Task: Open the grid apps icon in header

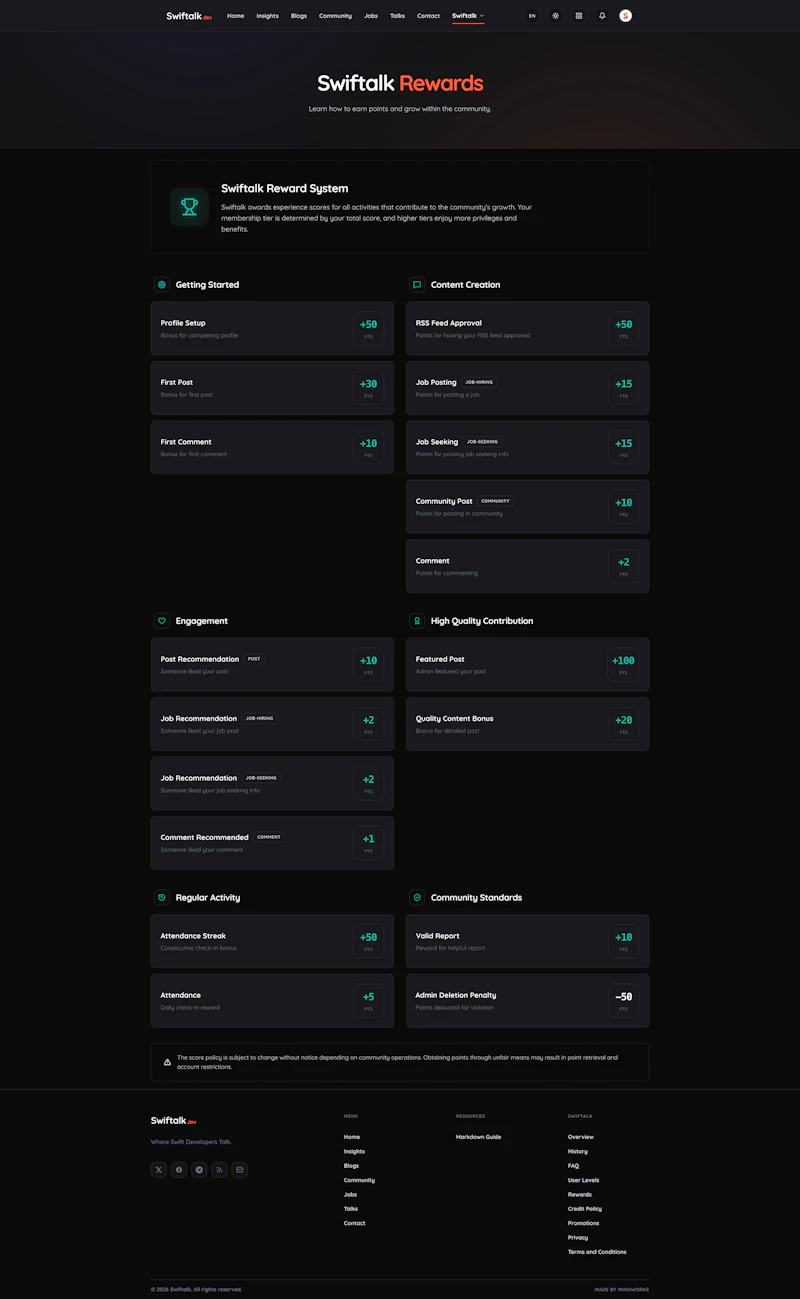Action: tap(579, 16)
